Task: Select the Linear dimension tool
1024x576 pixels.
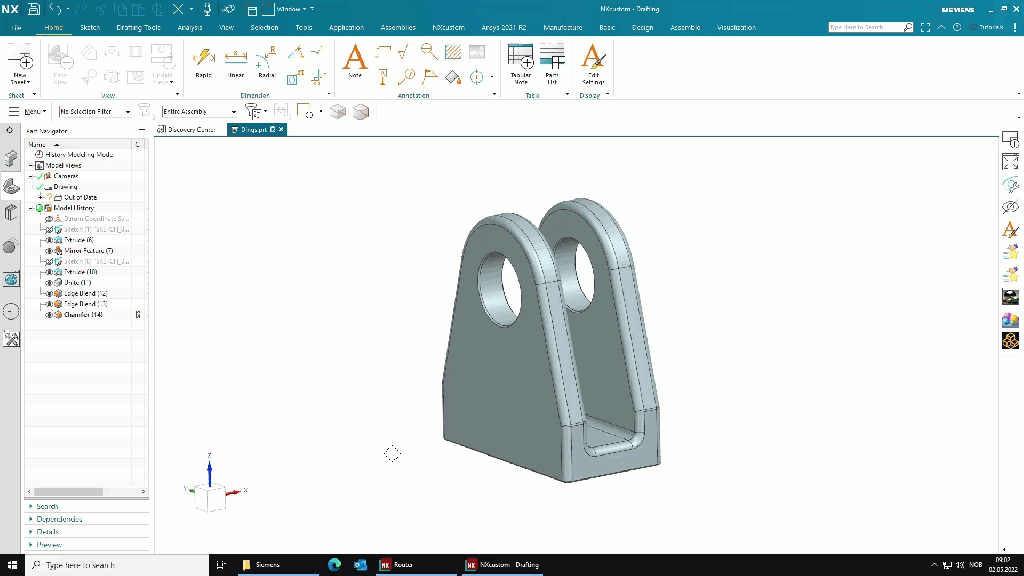Action: 236,61
